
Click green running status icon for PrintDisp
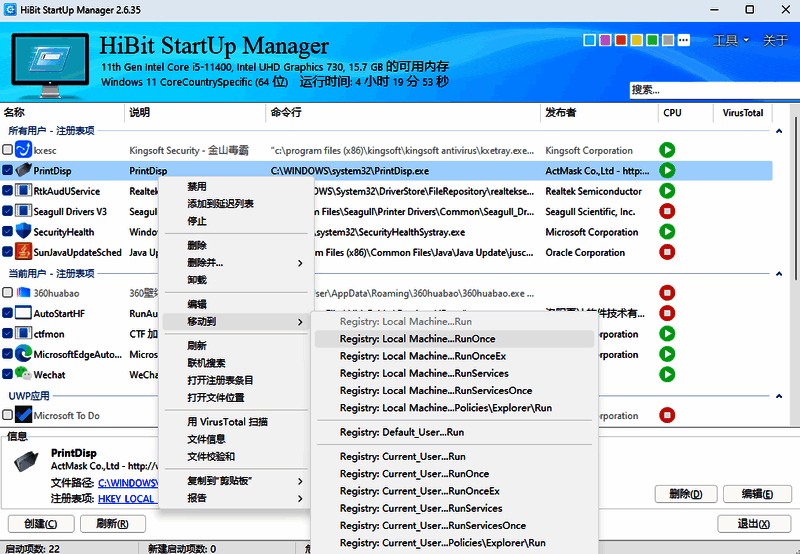[667, 170]
